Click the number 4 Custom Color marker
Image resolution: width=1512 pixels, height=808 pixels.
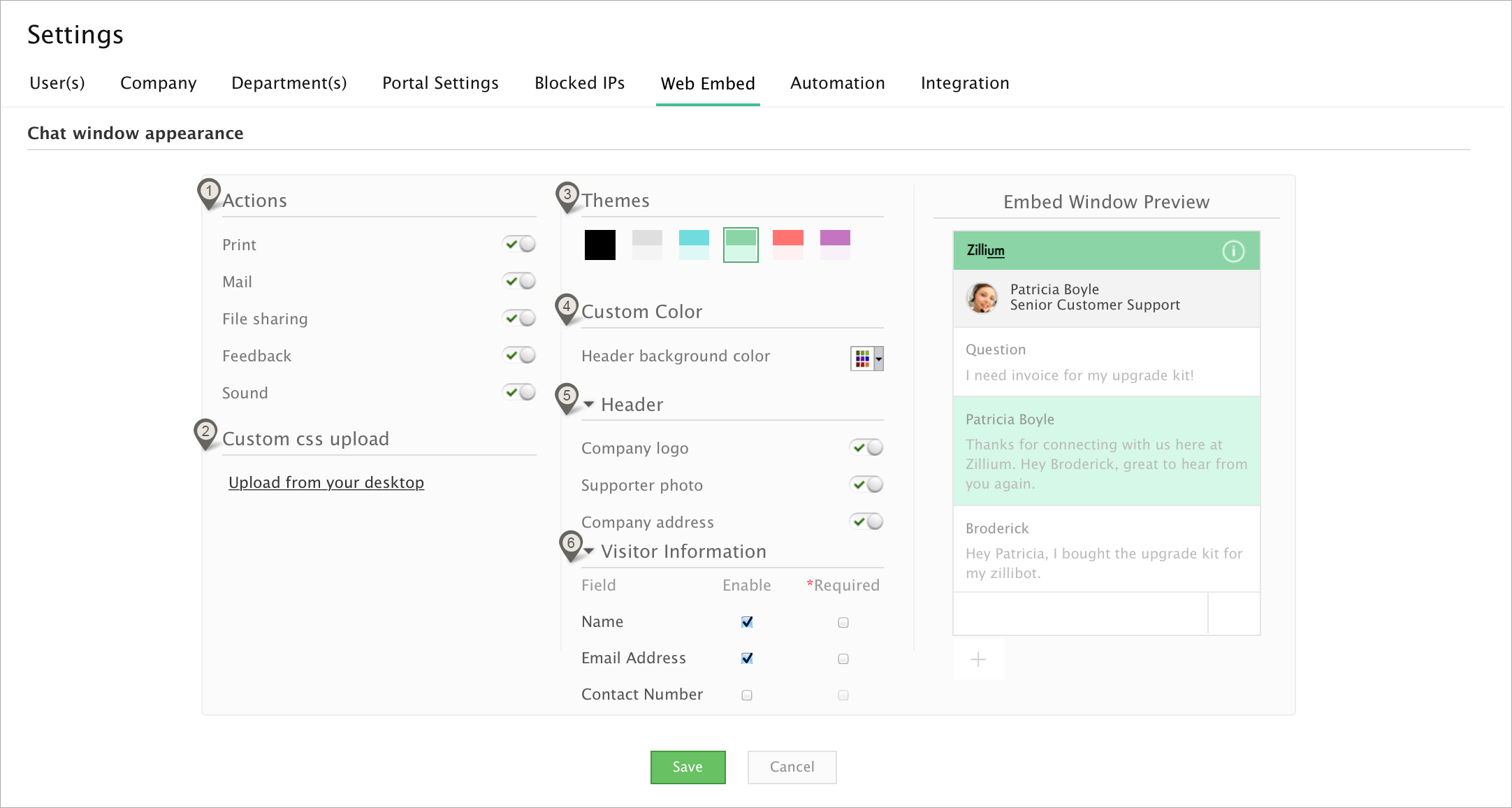click(567, 308)
